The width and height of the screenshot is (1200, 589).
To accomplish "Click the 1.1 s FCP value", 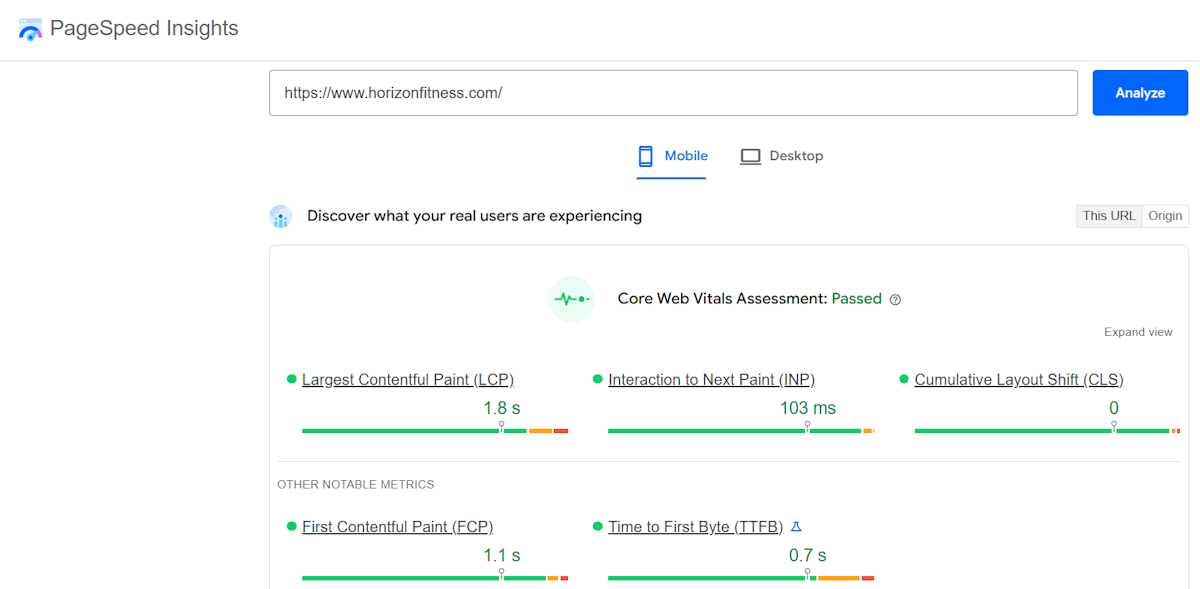I will point(502,555).
